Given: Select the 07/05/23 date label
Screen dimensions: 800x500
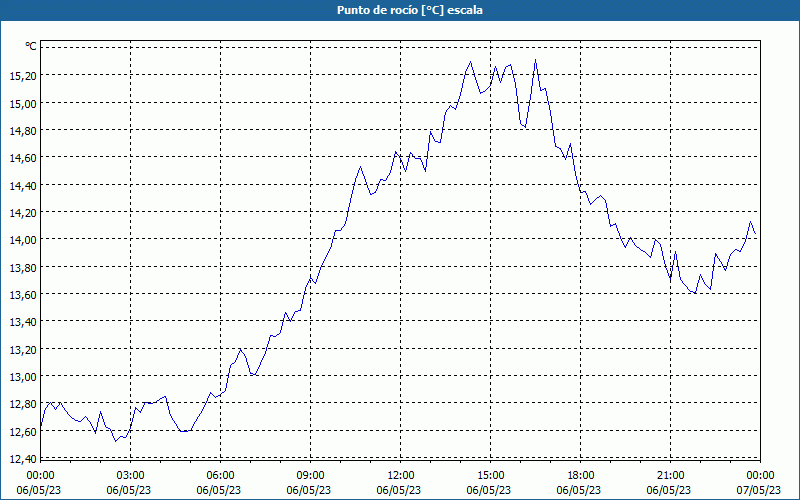Looking at the screenshot, I should [759, 490].
